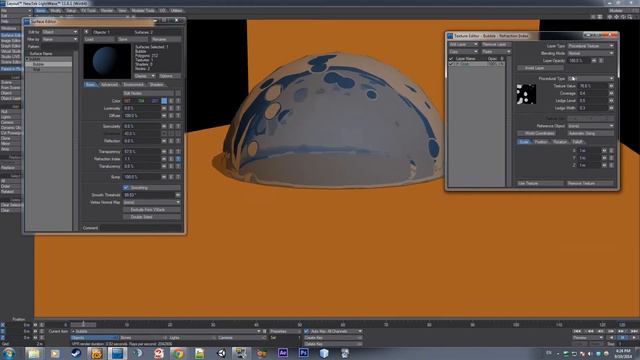
Task: Open the Color texture T button
Action: pyautogui.click(x=178, y=100)
